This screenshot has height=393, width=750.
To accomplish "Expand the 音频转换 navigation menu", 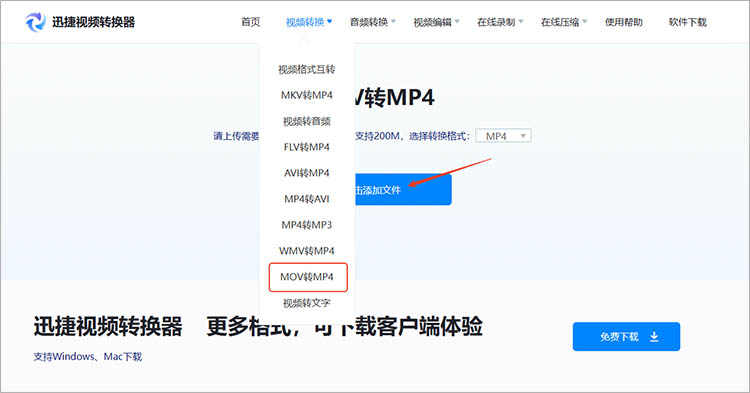I will pos(373,22).
